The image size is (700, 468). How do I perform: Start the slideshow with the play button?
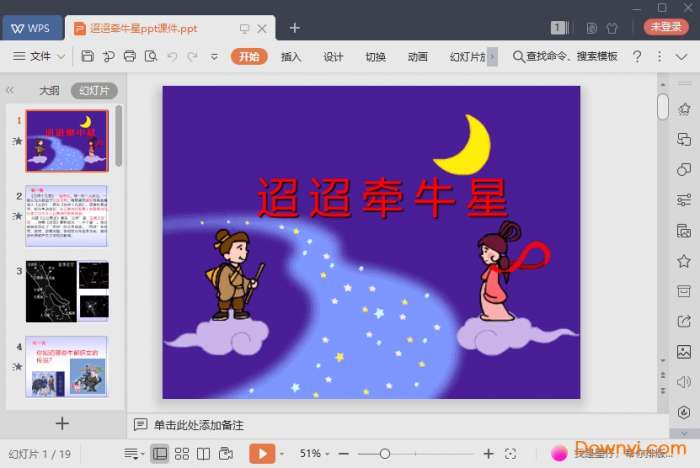point(262,454)
